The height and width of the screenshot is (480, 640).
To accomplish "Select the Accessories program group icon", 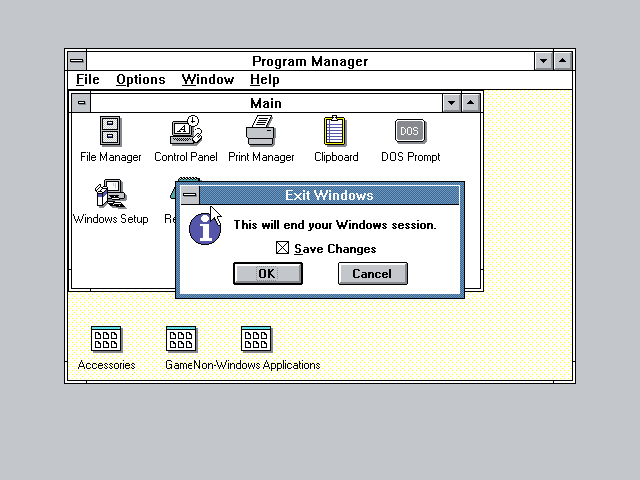I will pos(106,339).
